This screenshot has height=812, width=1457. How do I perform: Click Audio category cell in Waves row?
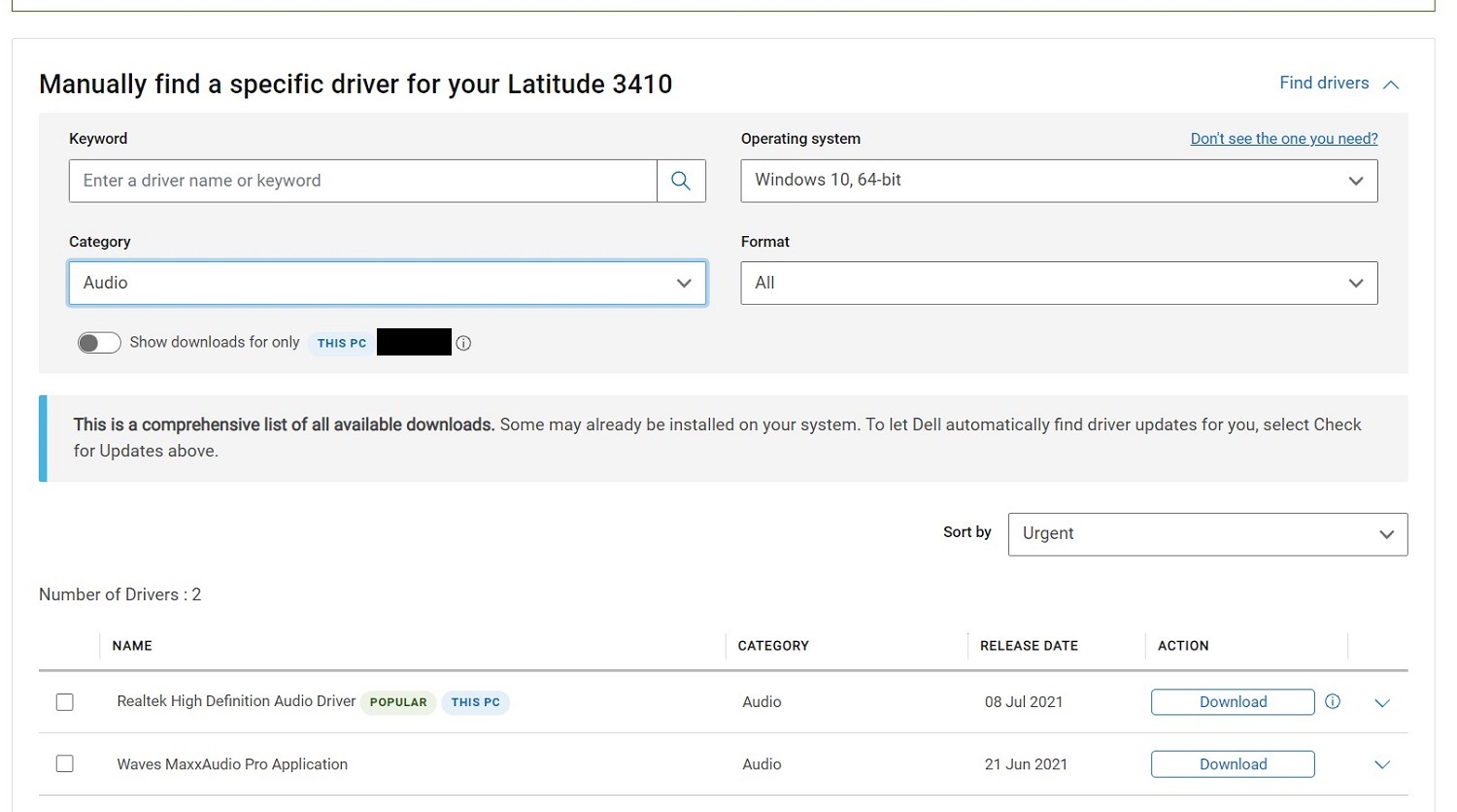pos(762,764)
